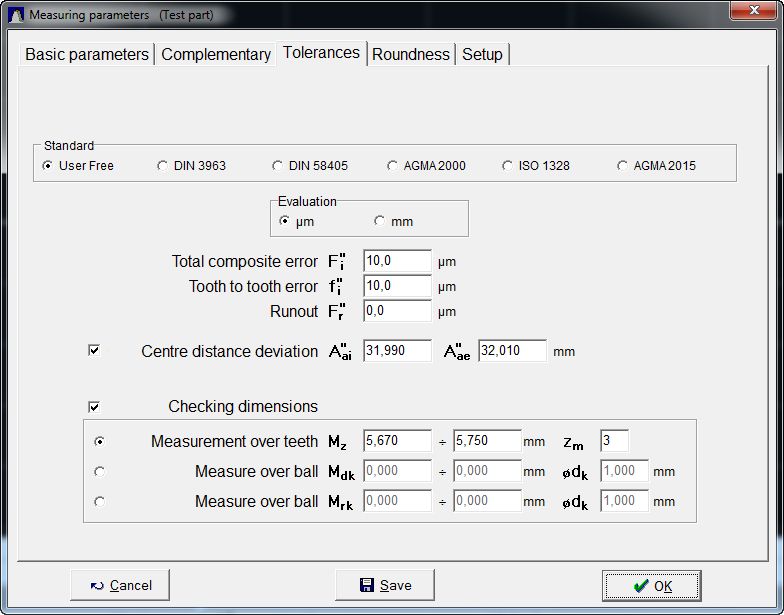Disable the Checking dimensions checkbox
This screenshot has width=784, height=615.
point(94,407)
